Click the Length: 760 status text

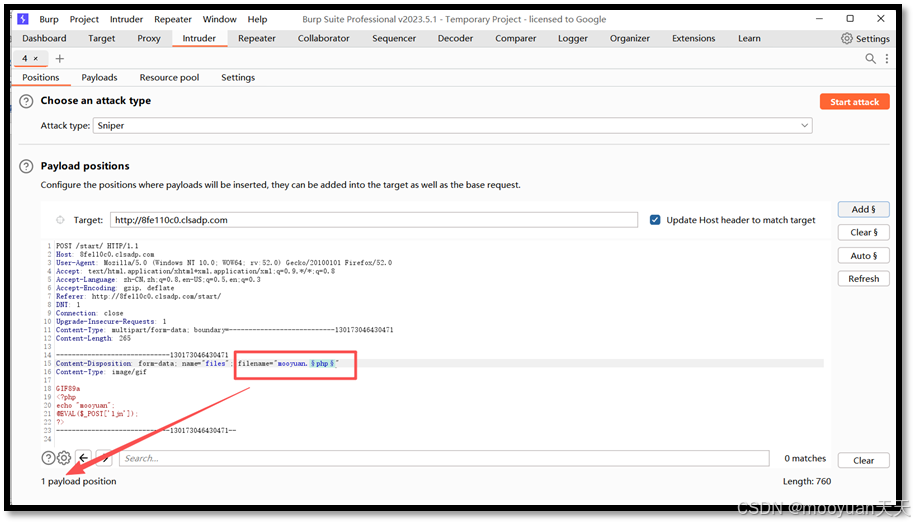tap(807, 481)
